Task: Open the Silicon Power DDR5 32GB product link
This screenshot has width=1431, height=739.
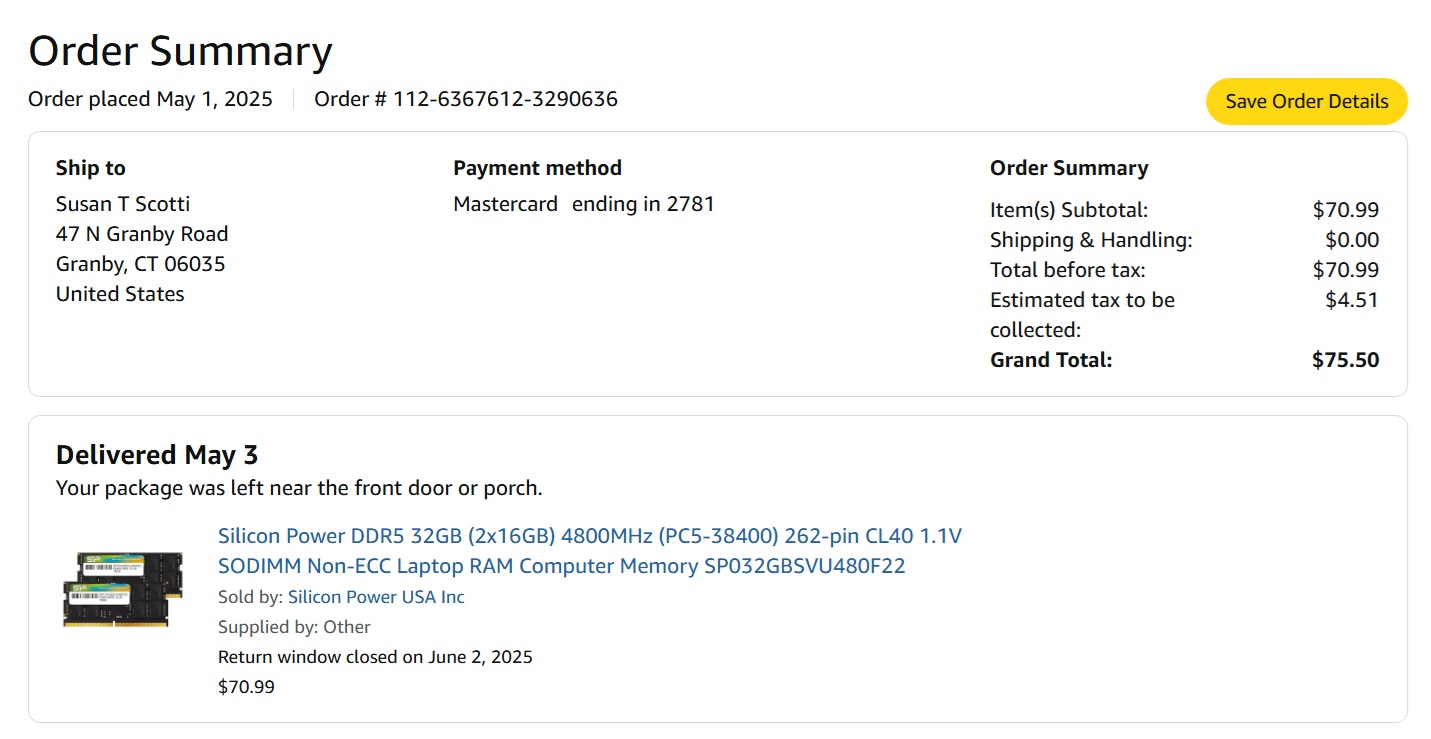Action: (x=589, y=551)
